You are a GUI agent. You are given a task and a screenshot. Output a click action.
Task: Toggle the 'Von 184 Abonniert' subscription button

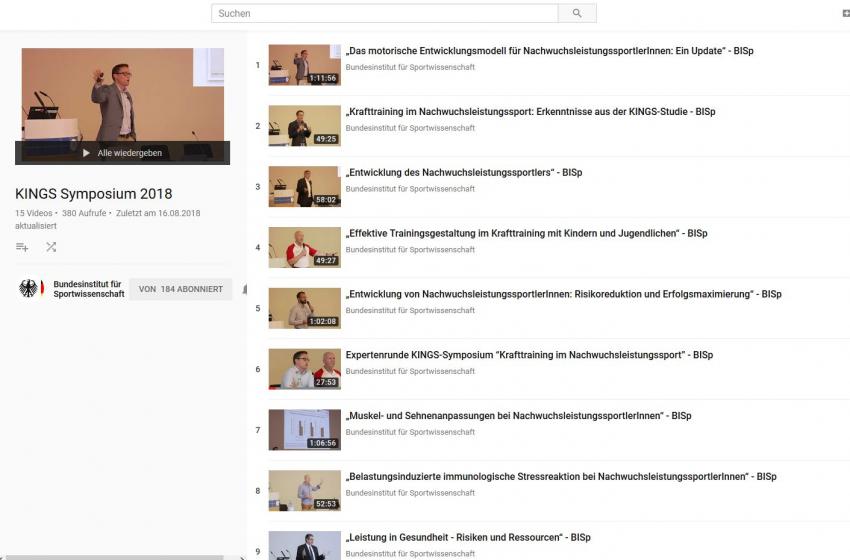pyautogui.click(x=180, y=289)
